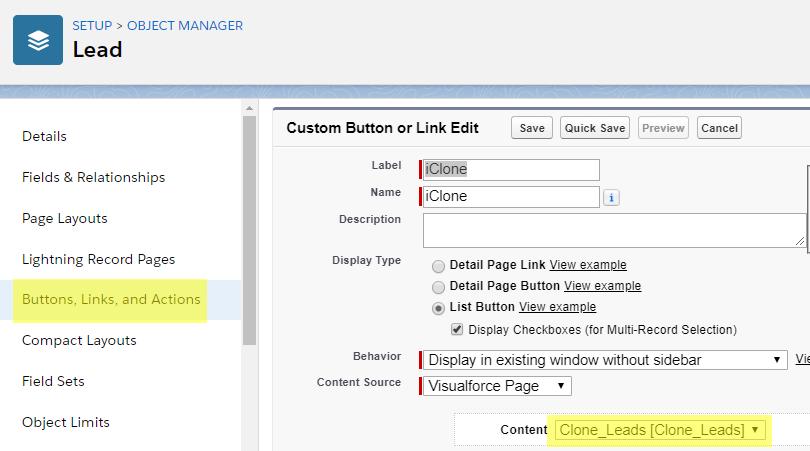Click the SETUP breadcrumb link

pos(92,26)
